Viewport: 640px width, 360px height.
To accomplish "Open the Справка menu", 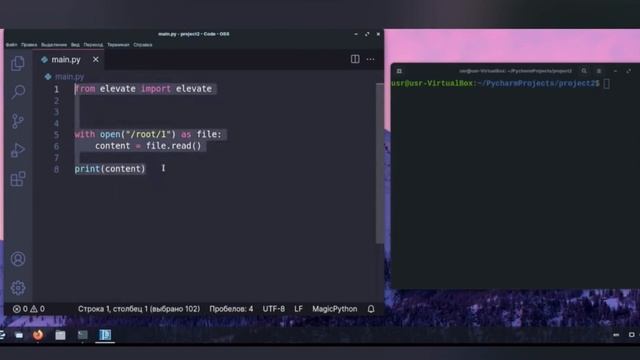I will [143, 44].
